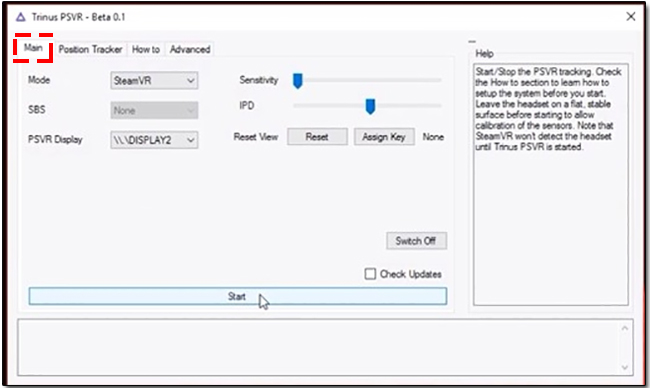Viewport: 650px width, 388px height.
Task: Click the 'Mode' label
Action: (x=39, y=80)
